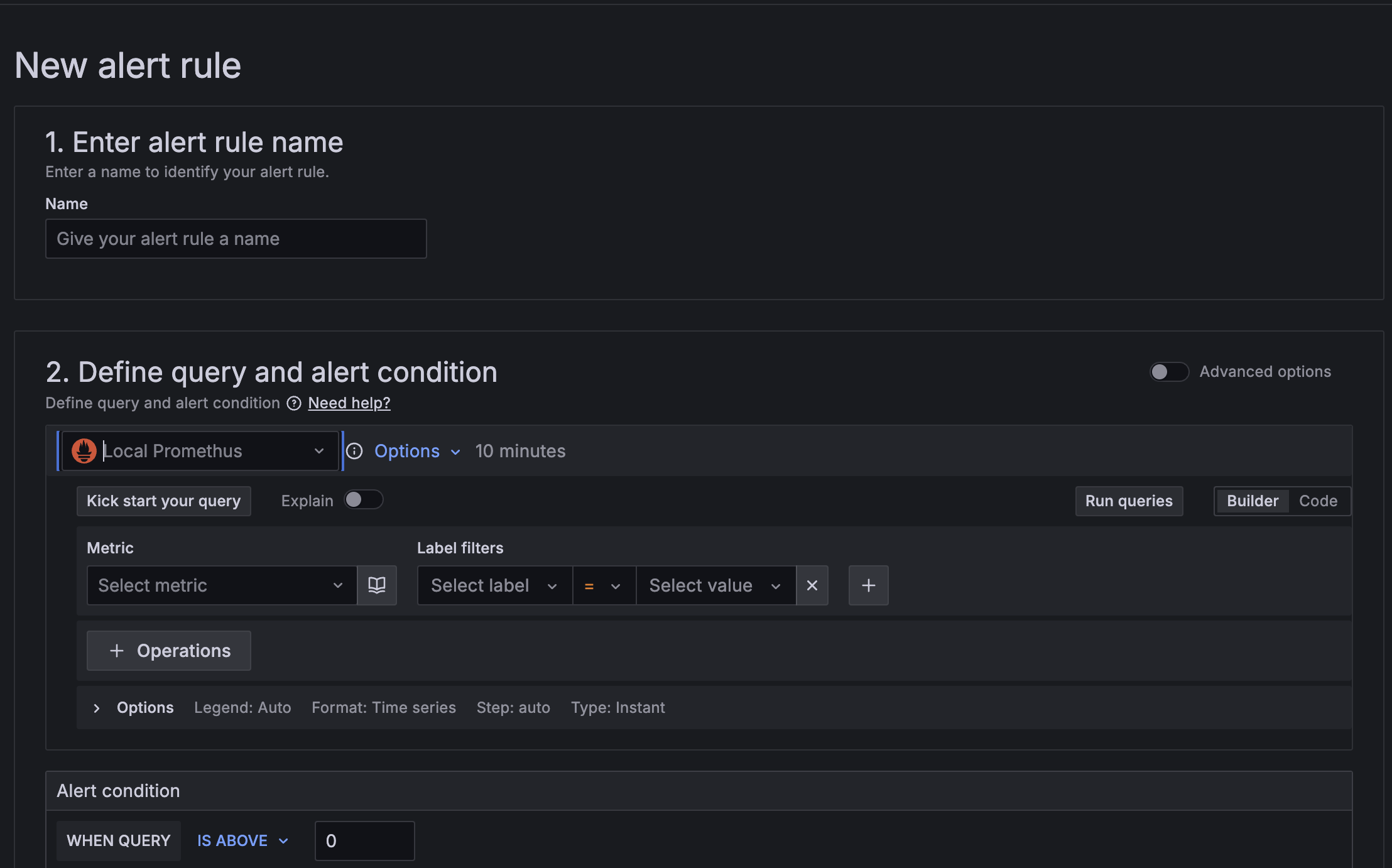Open the Select metric dropdown

tap(221, 585)
